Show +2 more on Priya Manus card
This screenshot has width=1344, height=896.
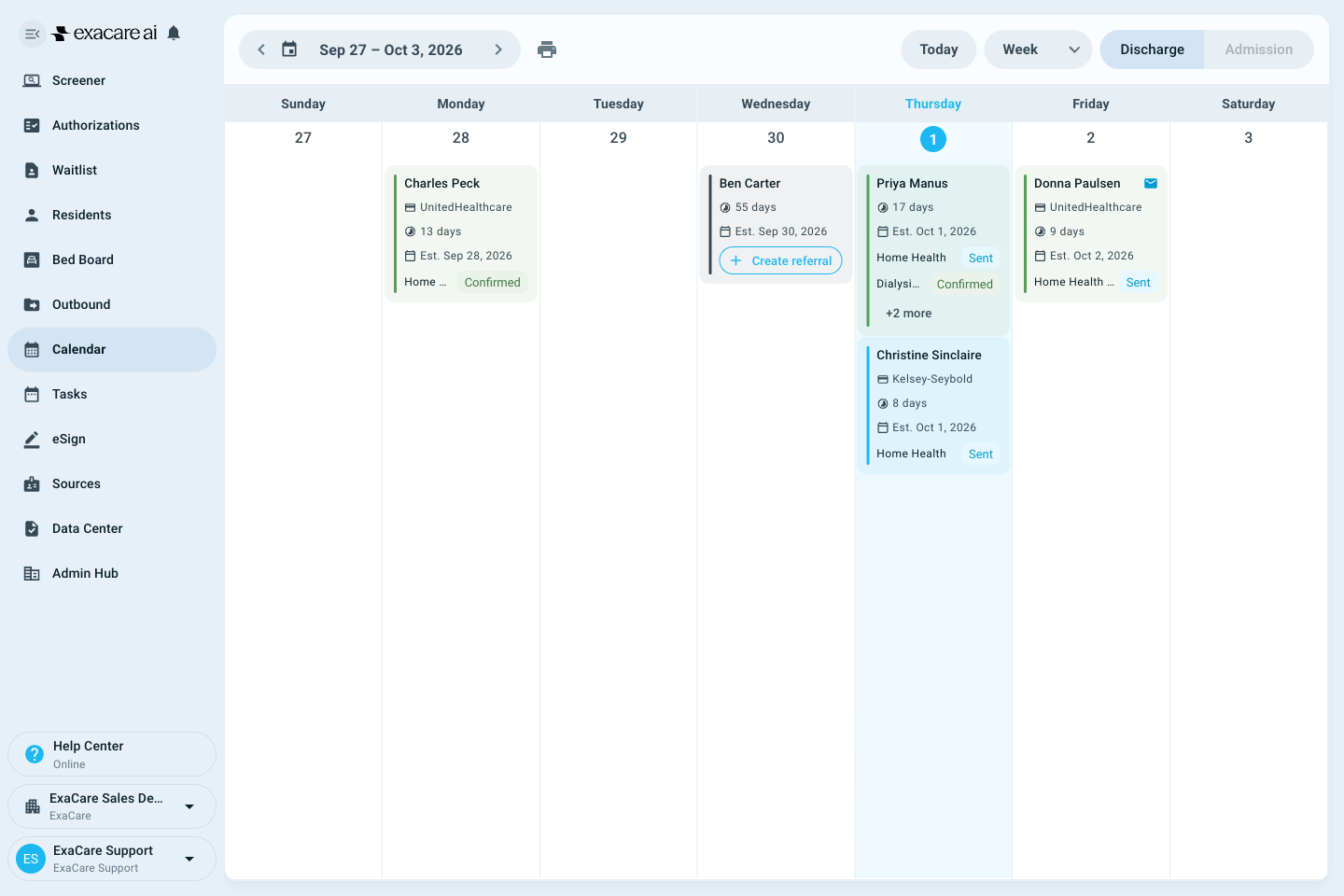(908, 314)
